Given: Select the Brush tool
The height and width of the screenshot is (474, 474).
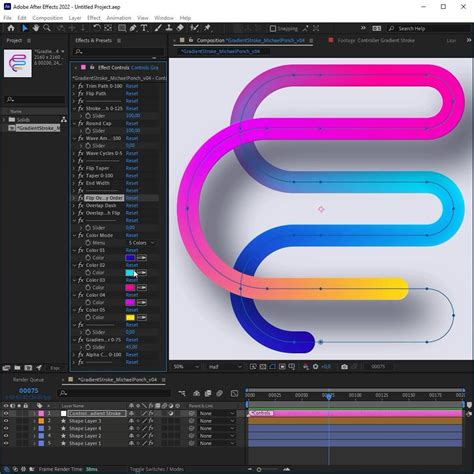Looking at the screenshot, I should [x=158, y=28].
